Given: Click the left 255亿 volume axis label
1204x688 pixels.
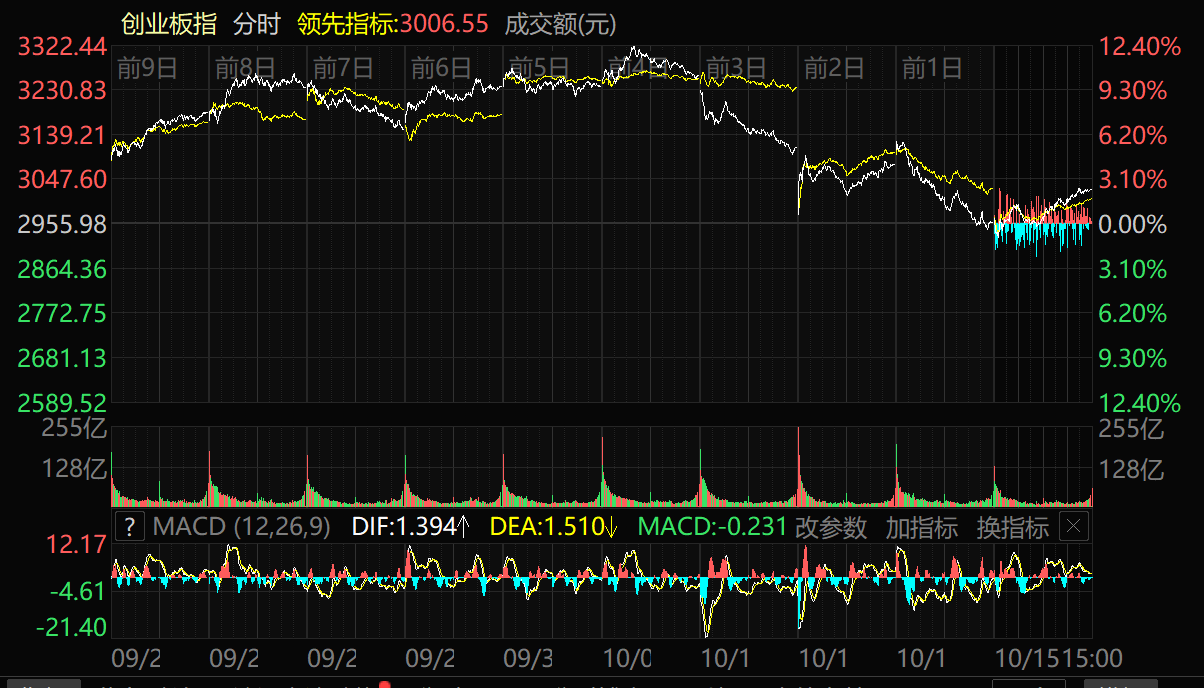Looking at the screenshot, I should (x=73, y=430).
